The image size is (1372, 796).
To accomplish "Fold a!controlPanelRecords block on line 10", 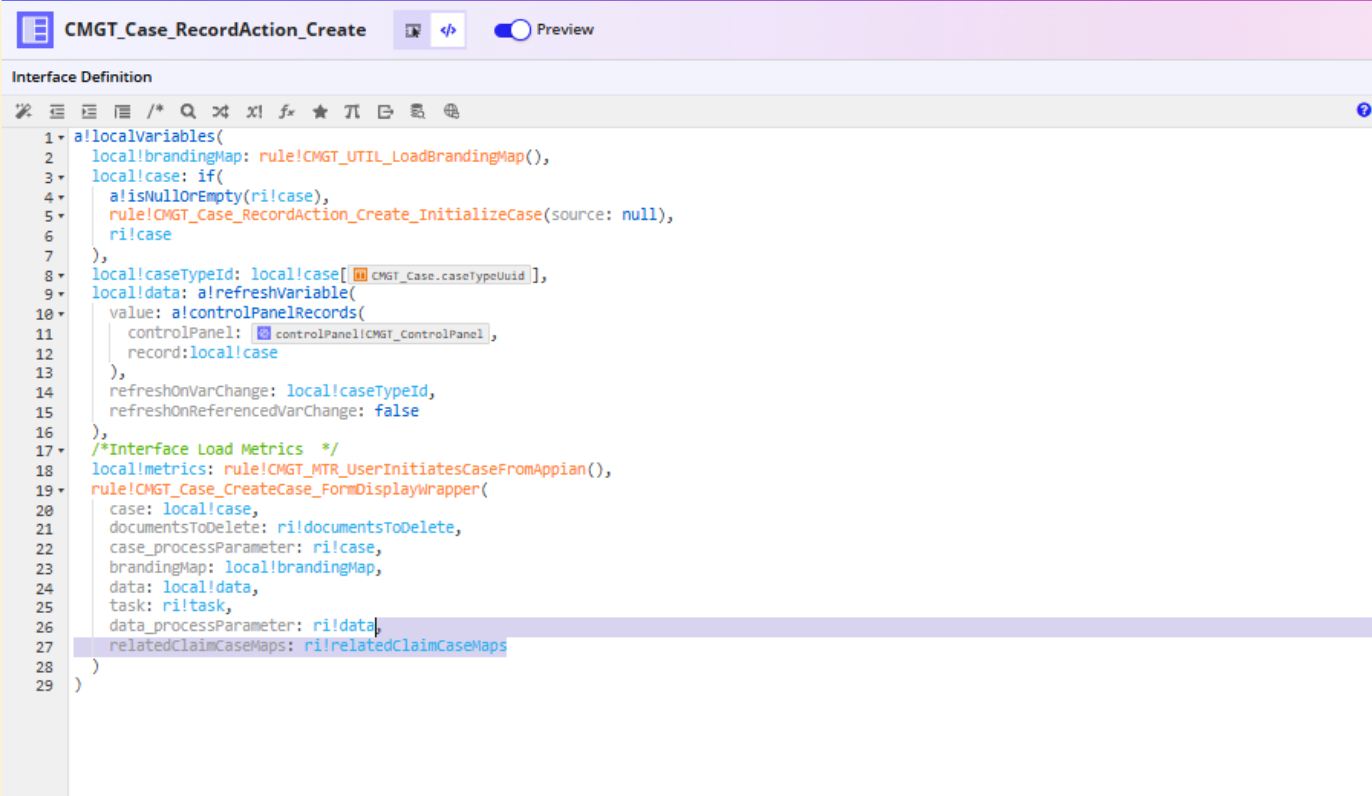I will (61, 314).
